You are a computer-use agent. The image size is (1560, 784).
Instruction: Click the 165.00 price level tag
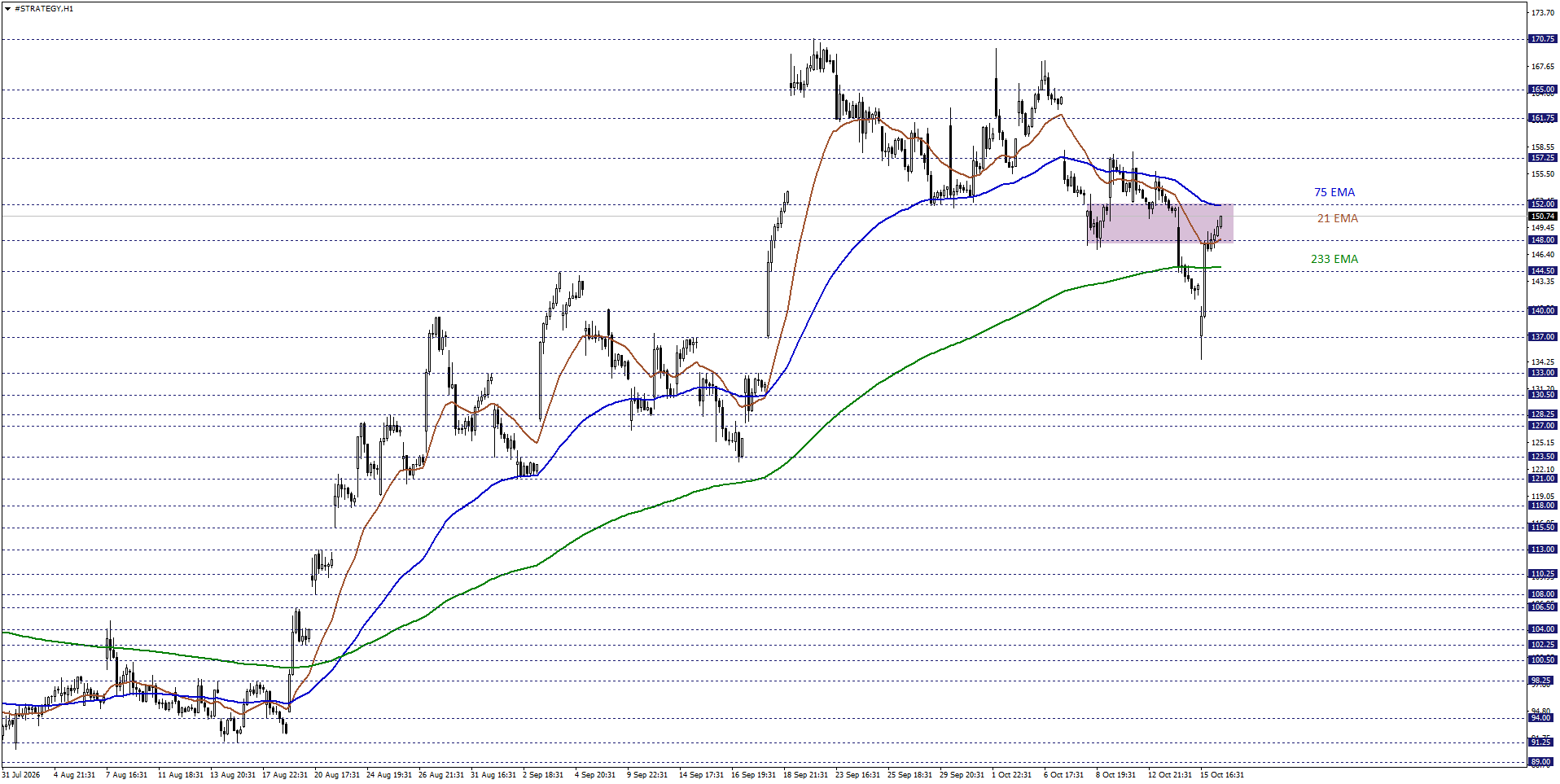tap(1543, 90)
